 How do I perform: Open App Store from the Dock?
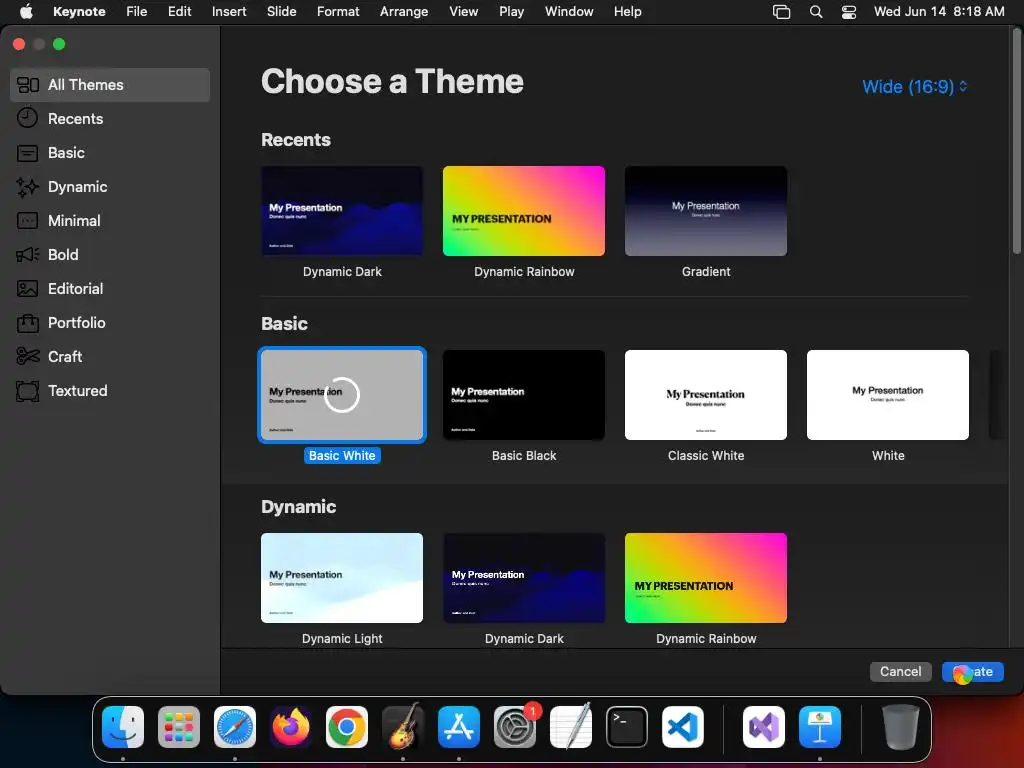coord(459,727)
